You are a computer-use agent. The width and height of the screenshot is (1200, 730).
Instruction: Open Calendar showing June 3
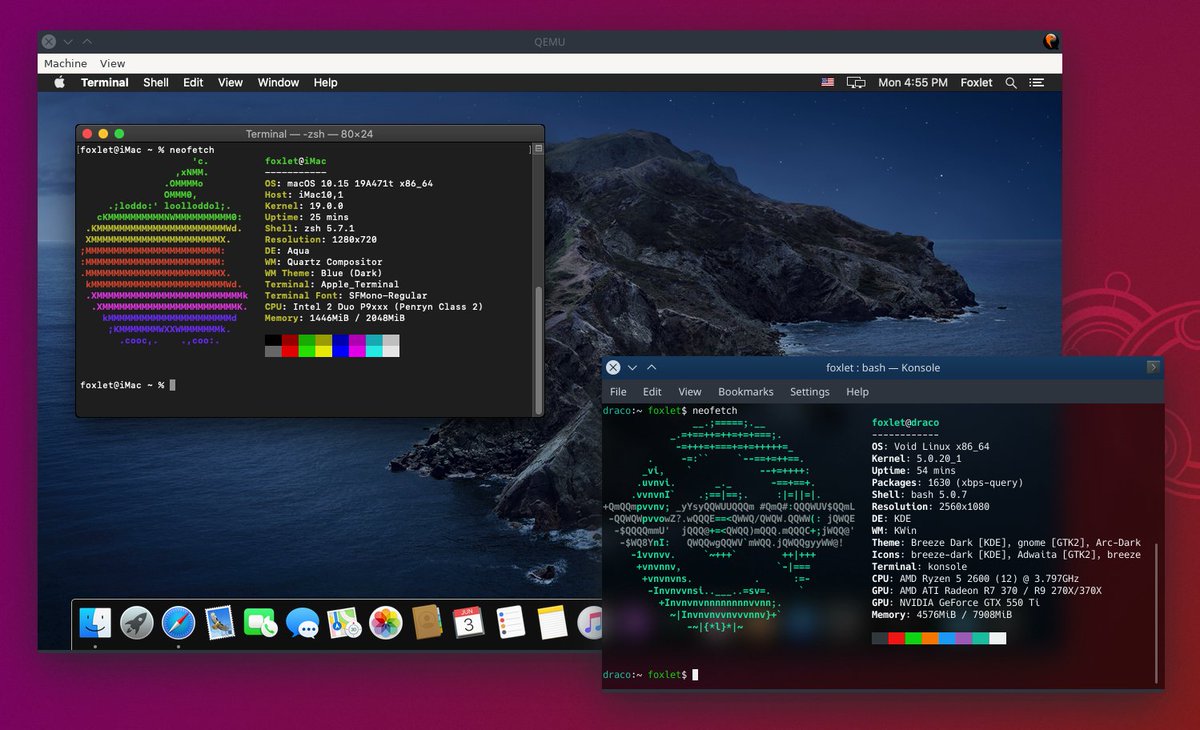470,622
